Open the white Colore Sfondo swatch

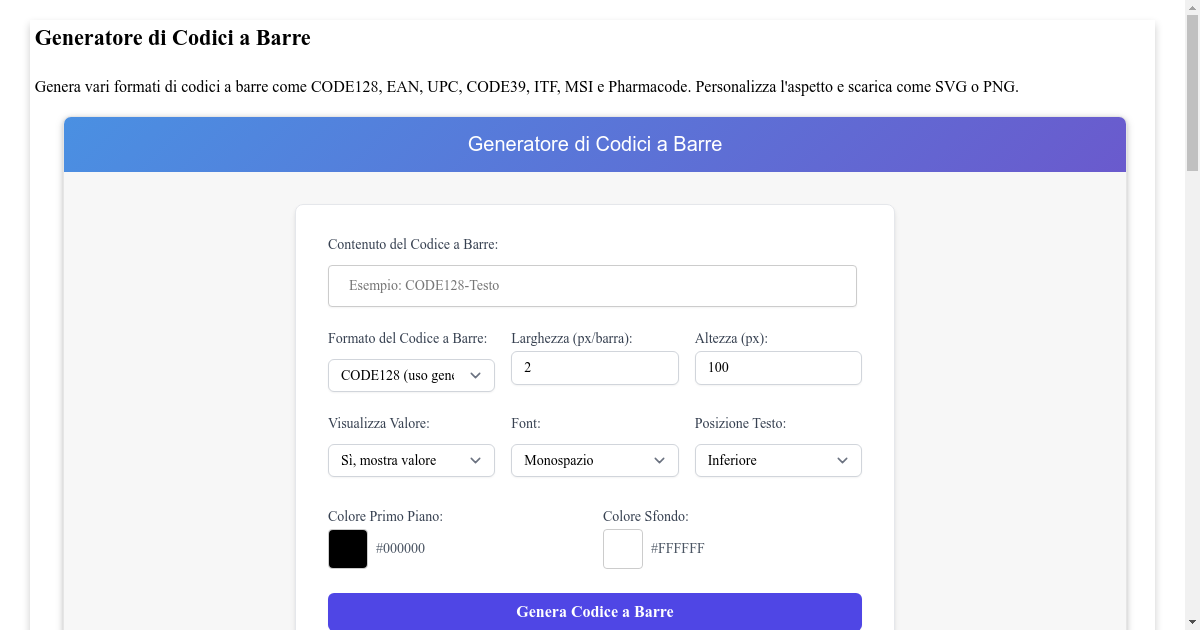pos(622,548)
